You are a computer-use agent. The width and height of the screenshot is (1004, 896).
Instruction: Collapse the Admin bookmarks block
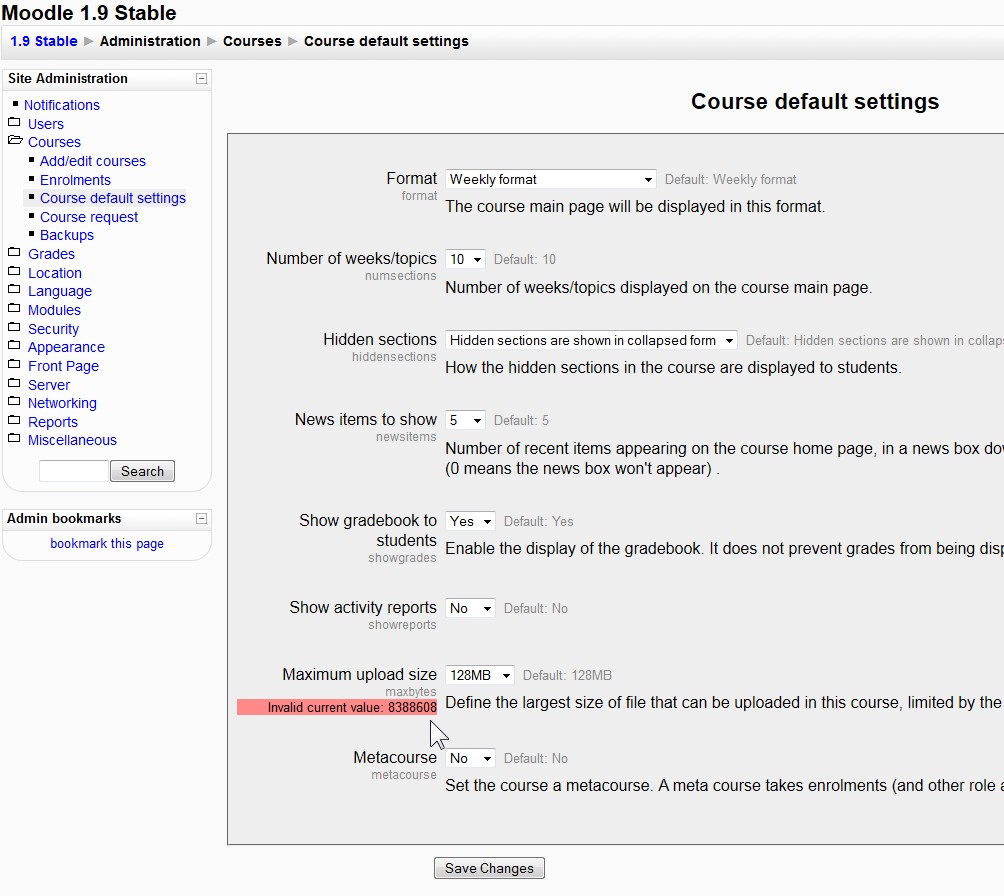[x=201, y=519]
